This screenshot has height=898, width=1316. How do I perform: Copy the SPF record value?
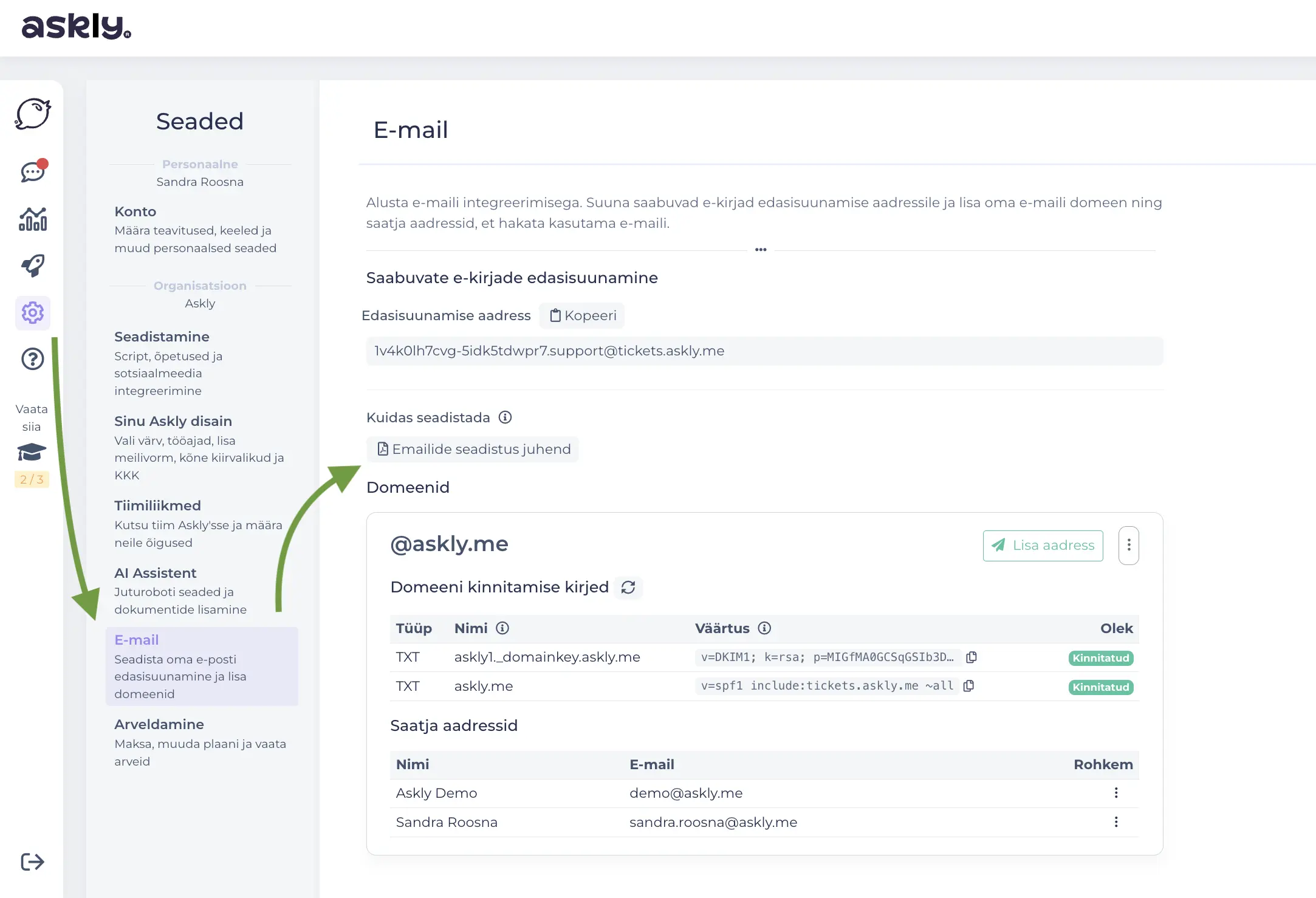click(969, 686)
